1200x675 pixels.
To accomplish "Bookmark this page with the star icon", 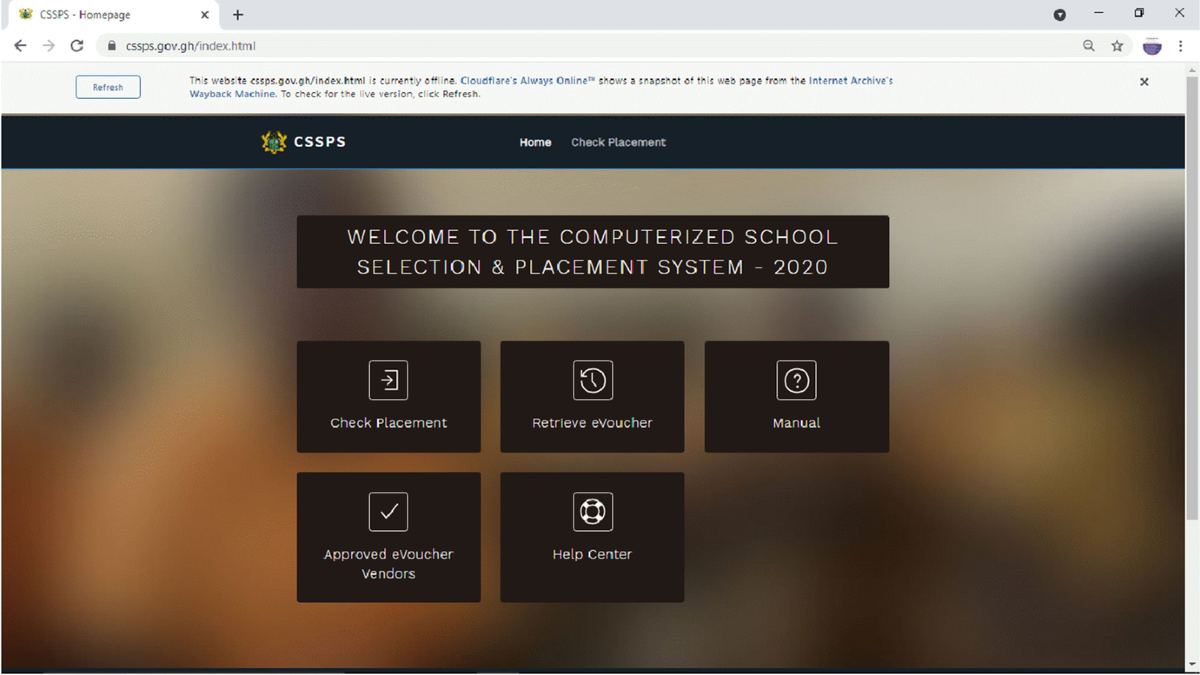I will pos(1117,46).
